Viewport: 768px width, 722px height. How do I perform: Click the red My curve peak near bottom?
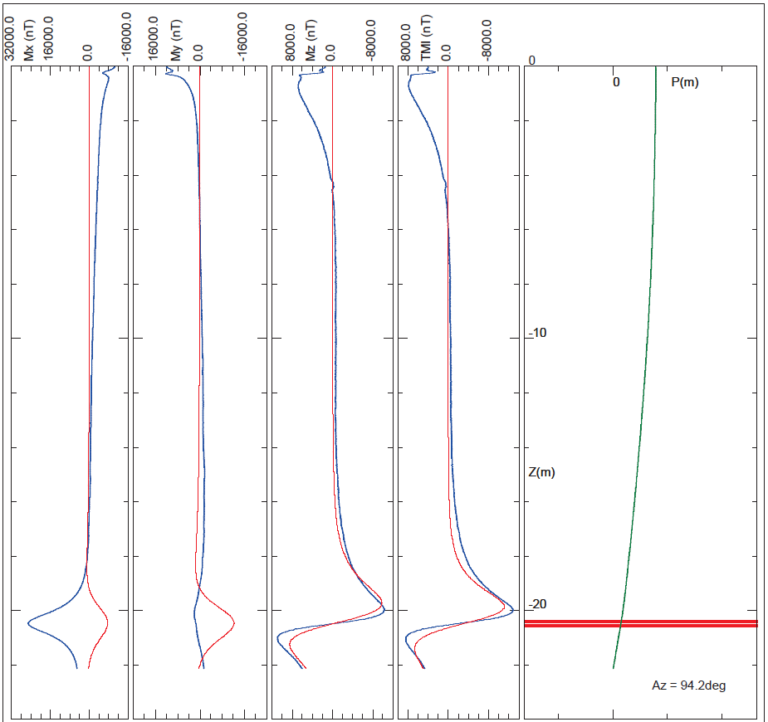[233, 623]
